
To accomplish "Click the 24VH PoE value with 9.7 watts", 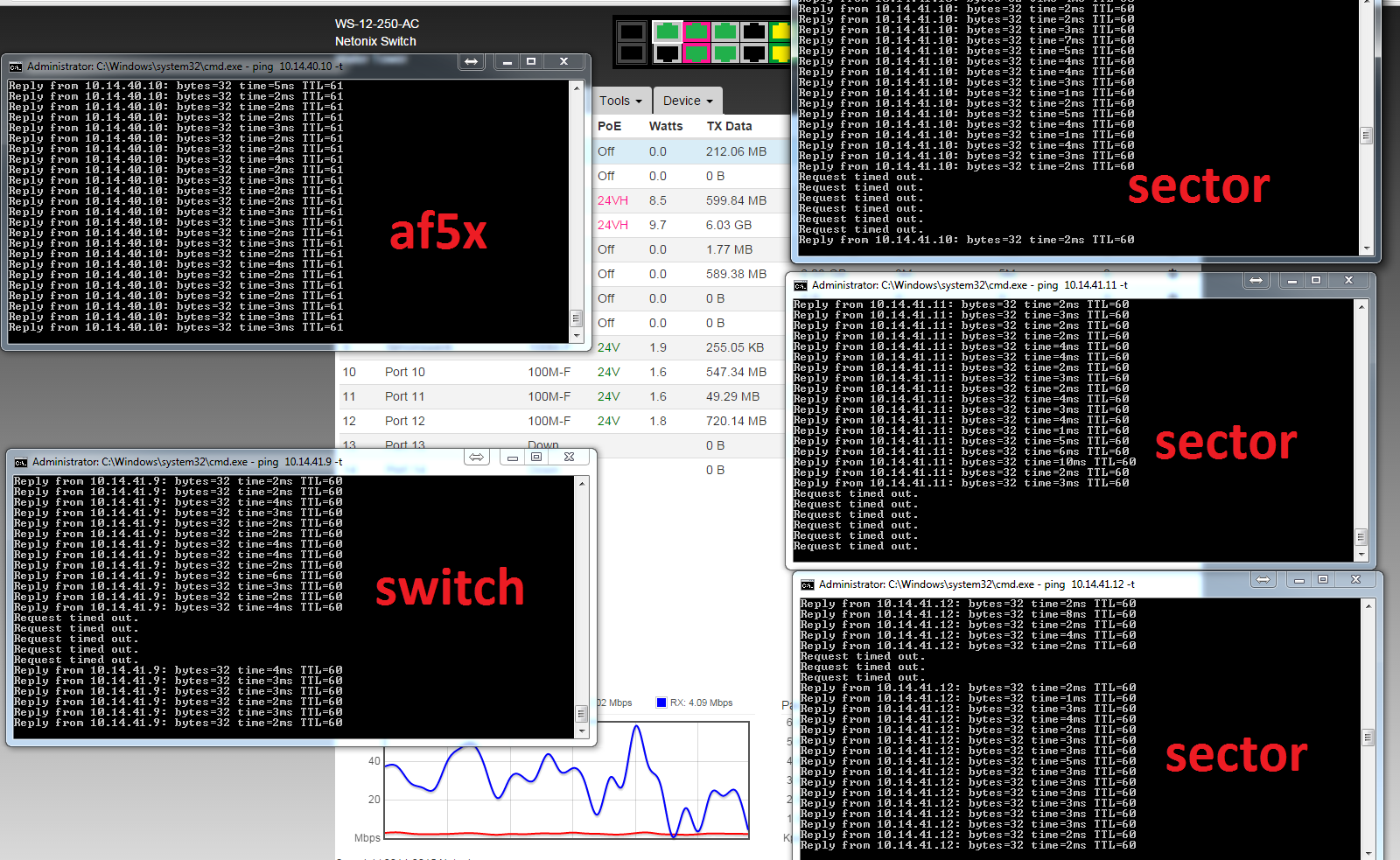I will coord(612,225).
